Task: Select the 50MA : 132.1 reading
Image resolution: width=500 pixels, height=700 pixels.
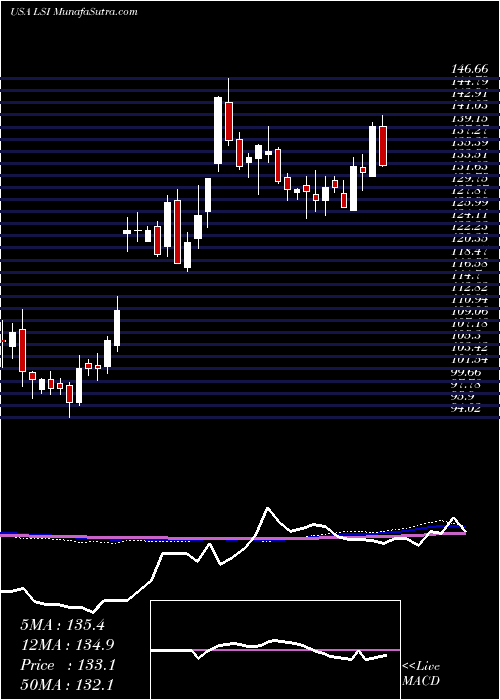Action: click(67, 685)
